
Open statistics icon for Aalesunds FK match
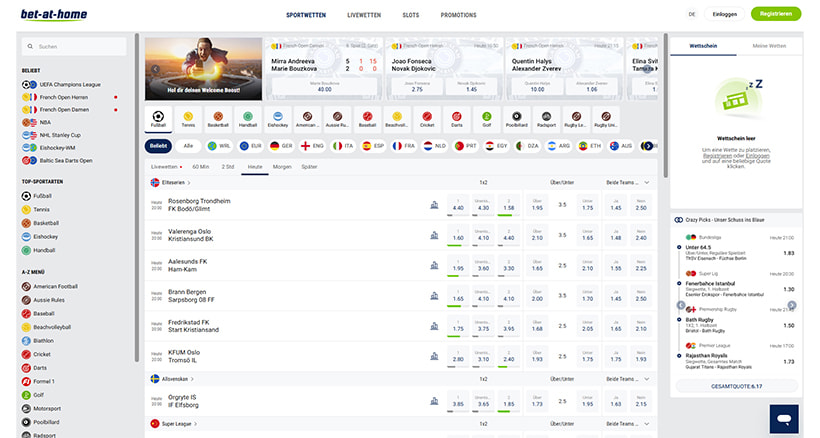pyautogui.click(x=434, y=266)
